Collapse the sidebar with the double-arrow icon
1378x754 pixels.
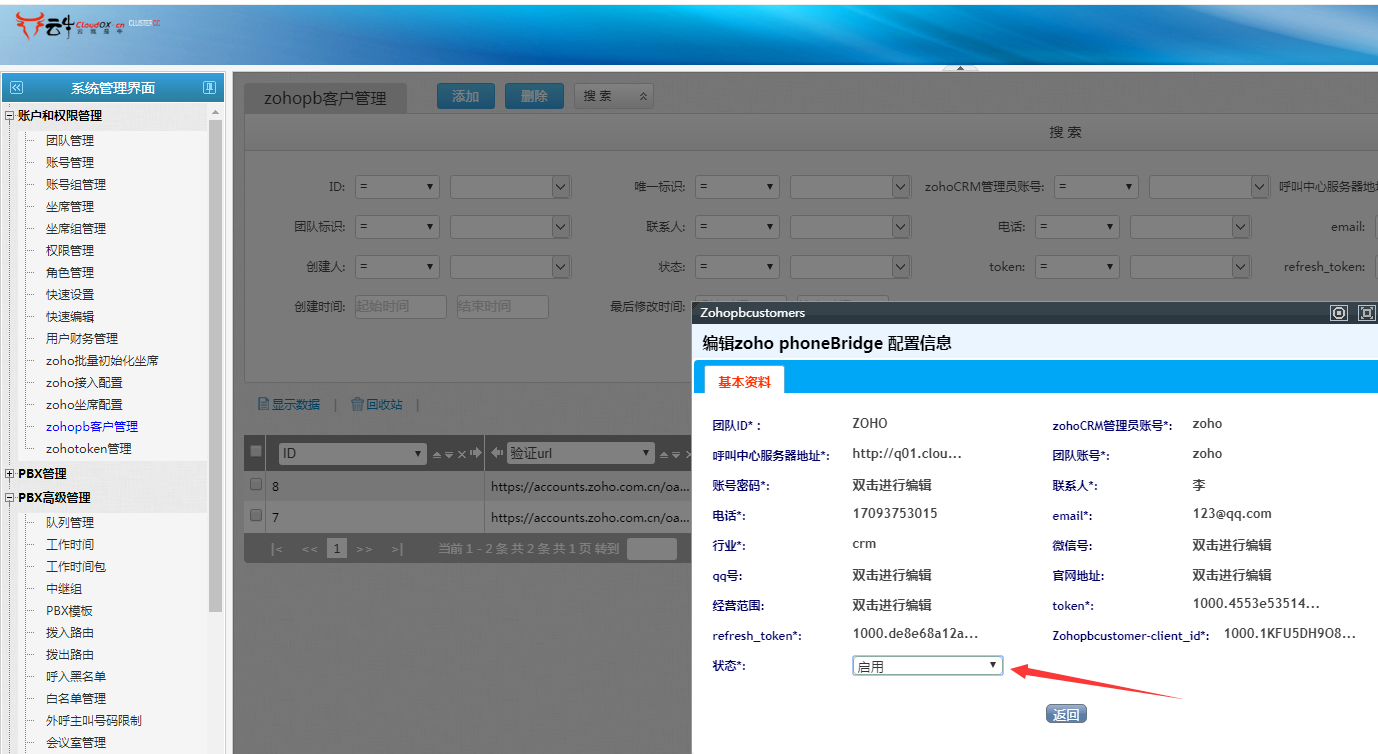pyautogui.click(x=16, y=88)
